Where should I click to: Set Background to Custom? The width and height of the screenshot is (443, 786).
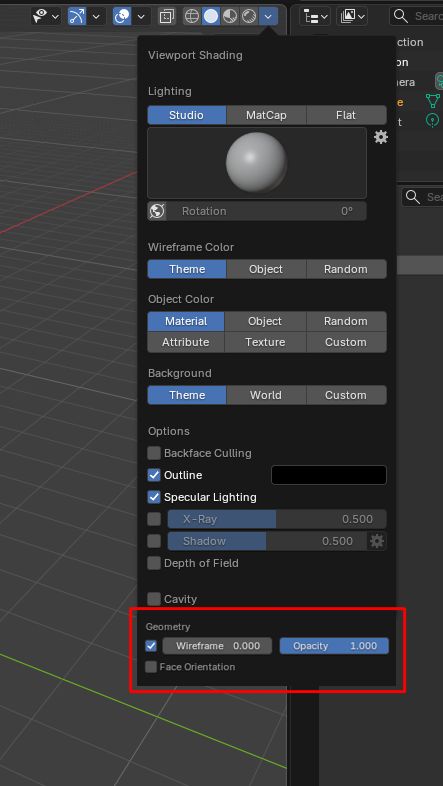pos(346,395)
